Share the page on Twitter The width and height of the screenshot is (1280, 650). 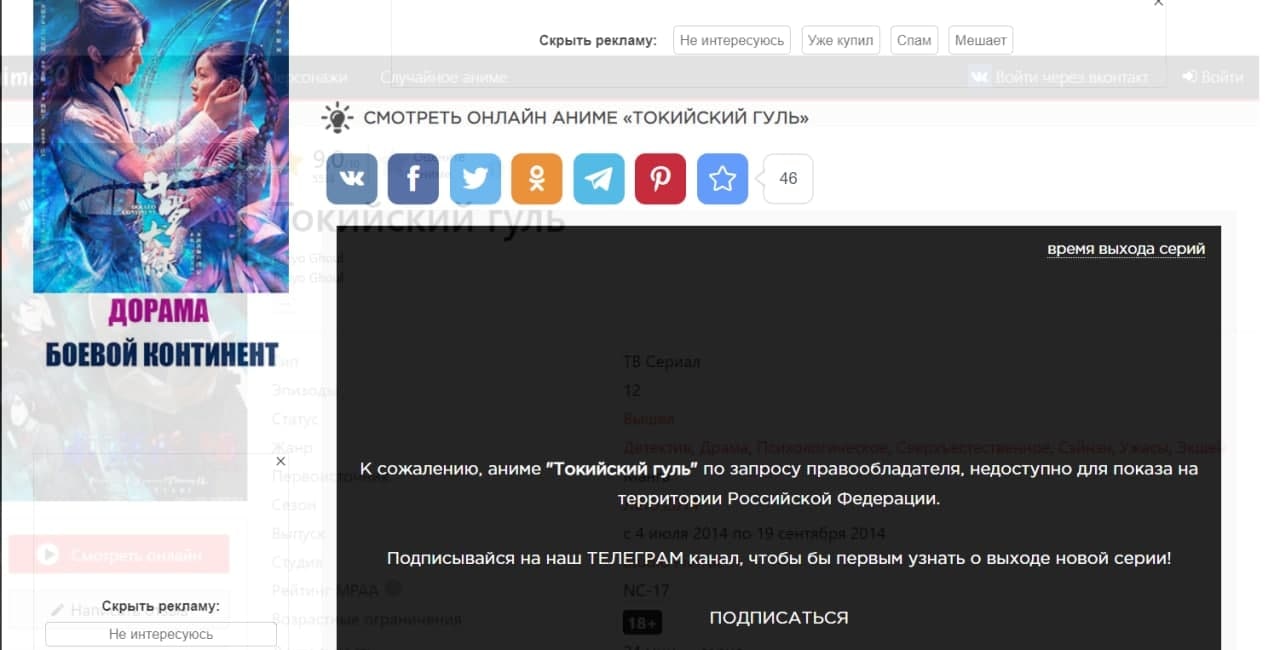pyautogui.click(x=475, y=179)
